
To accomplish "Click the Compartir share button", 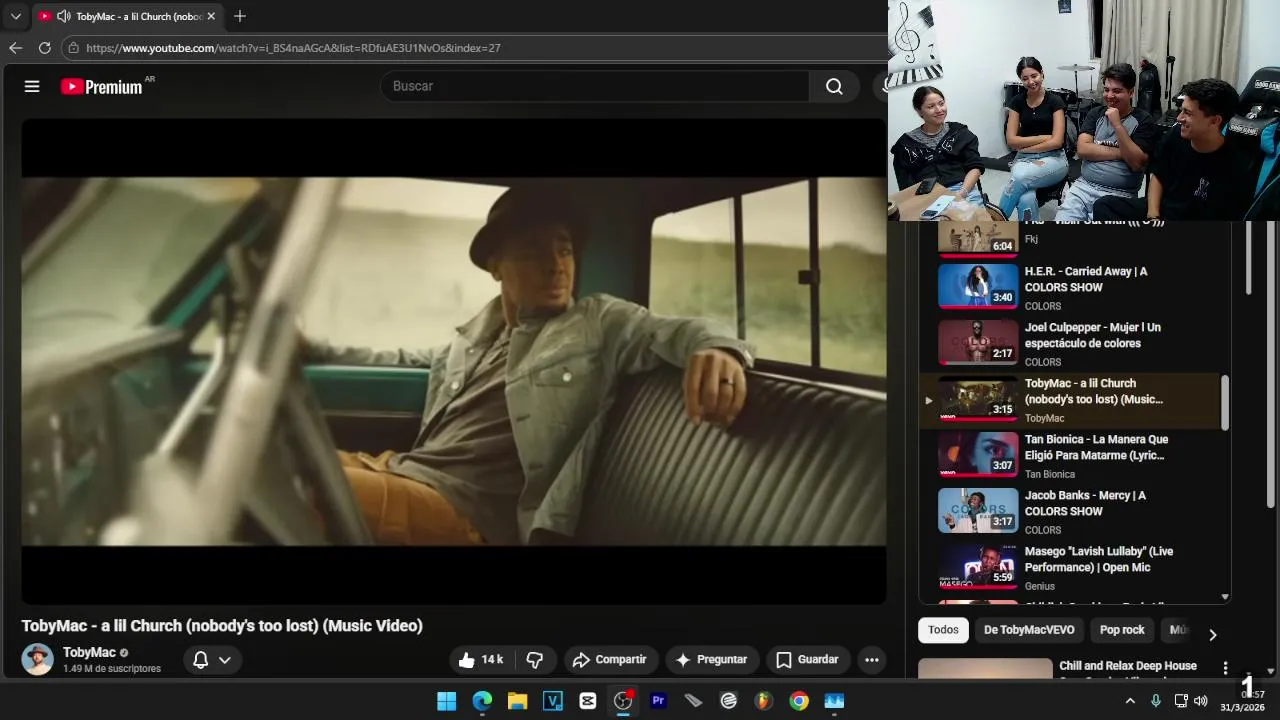I will pos(610,660).
